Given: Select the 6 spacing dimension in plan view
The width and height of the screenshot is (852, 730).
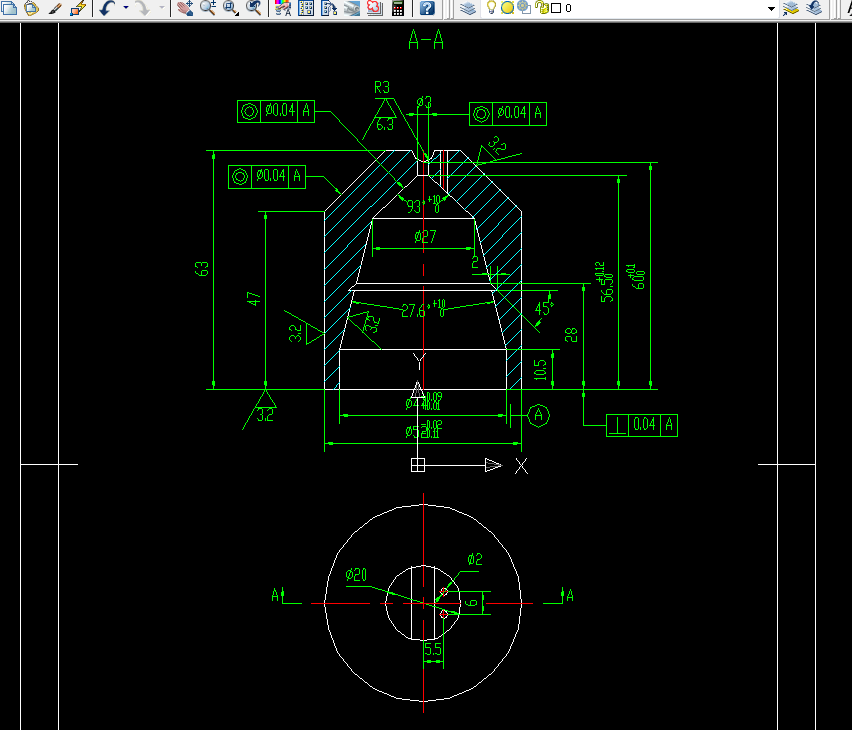Looking at the screenshot, I should pyautogui.click(x=472, y=602).
